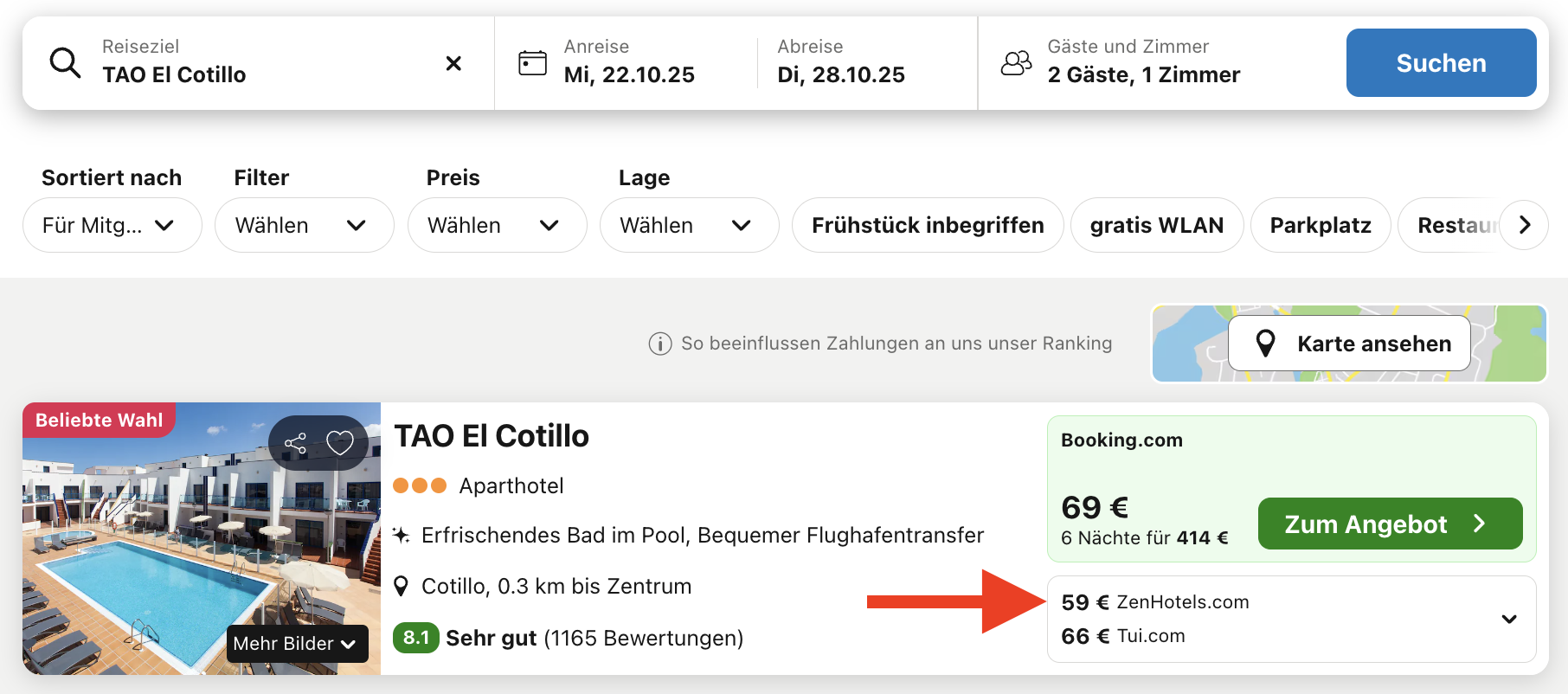Screen dimensions: 1568x694
Task: Click Zum Angebot for Booking.com
Action: [1389, 524]
